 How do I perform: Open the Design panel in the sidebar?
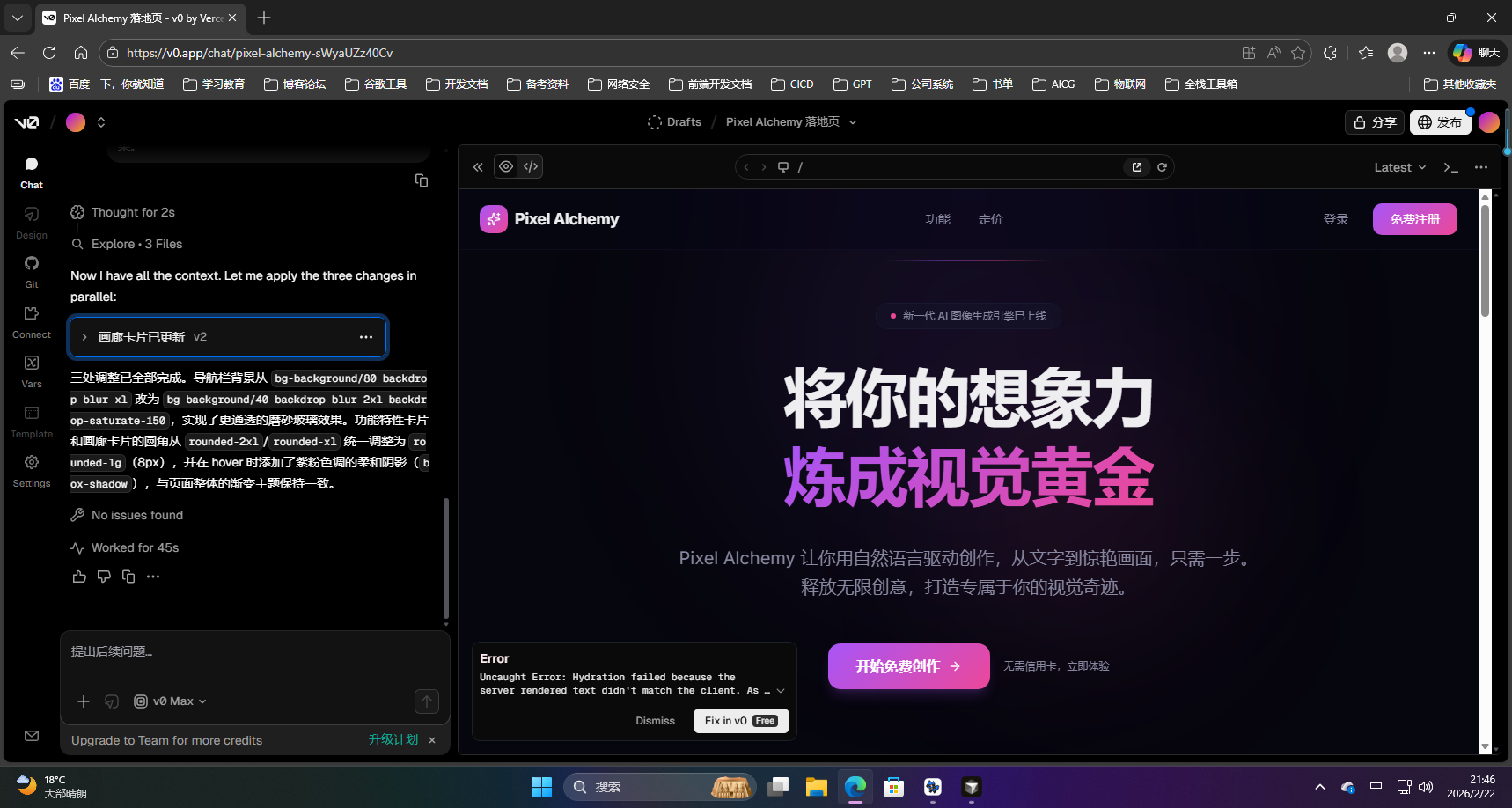31,223
